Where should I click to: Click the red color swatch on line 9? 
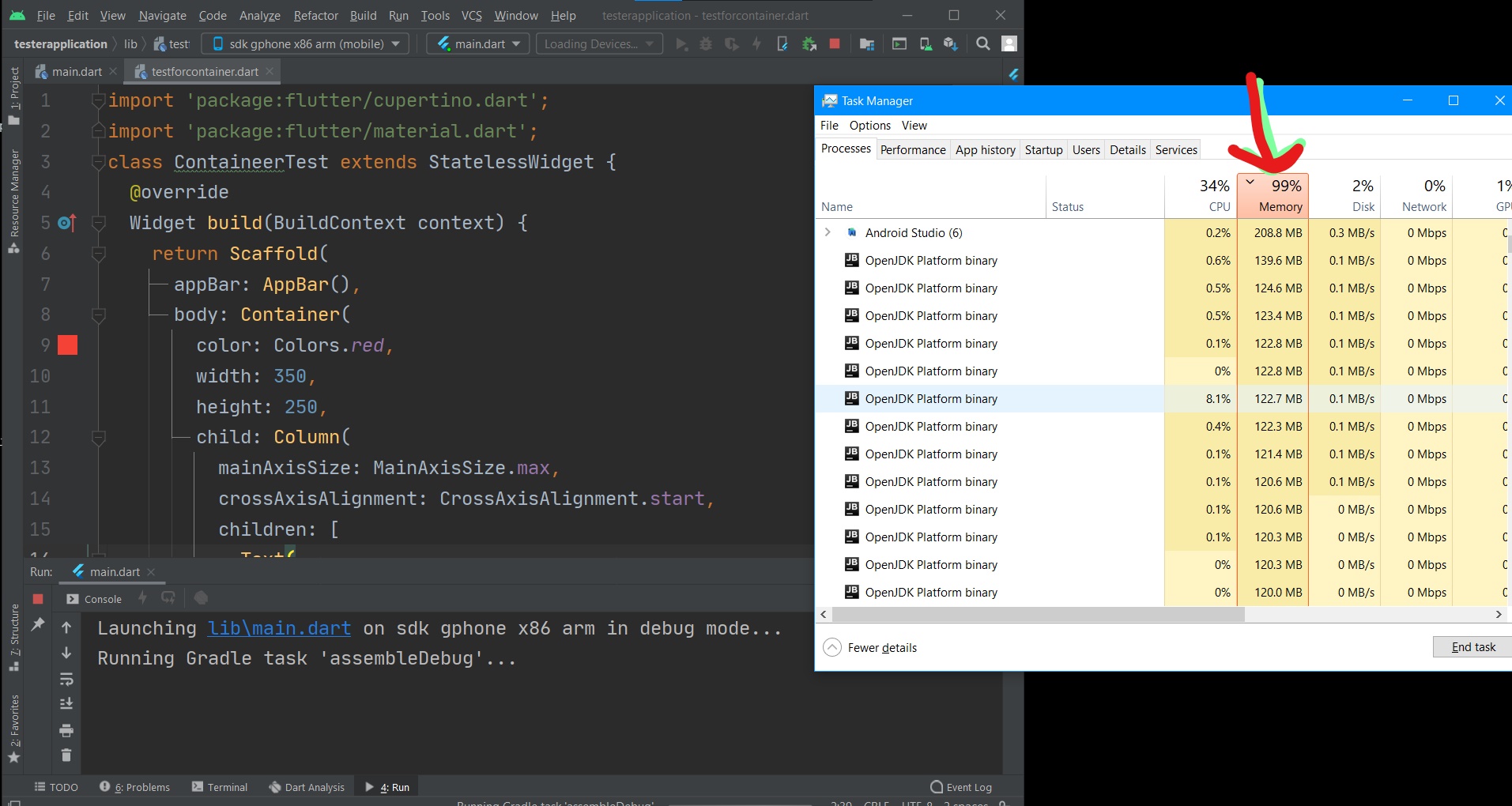point(68,345)
